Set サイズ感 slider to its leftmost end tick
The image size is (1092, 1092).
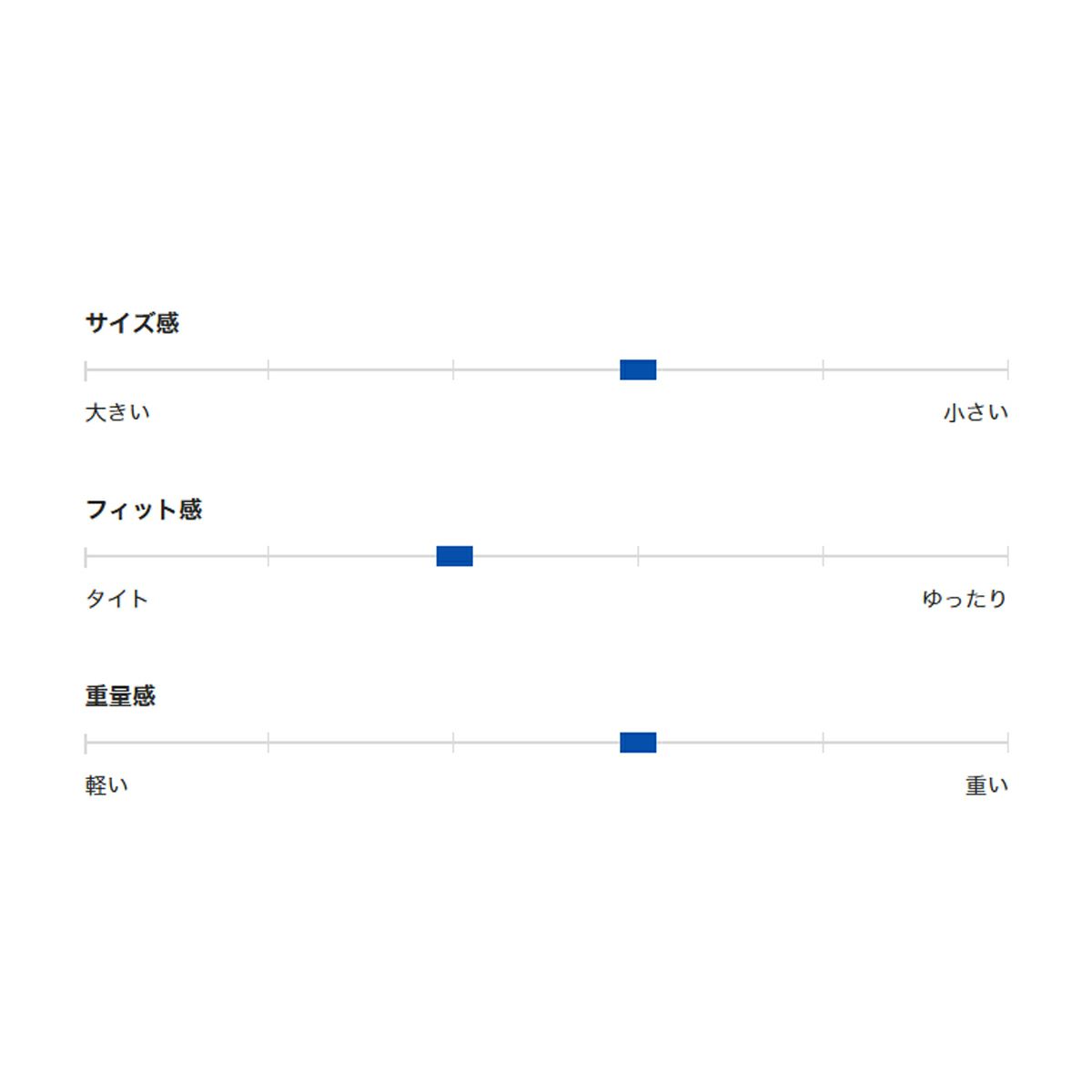86,369
